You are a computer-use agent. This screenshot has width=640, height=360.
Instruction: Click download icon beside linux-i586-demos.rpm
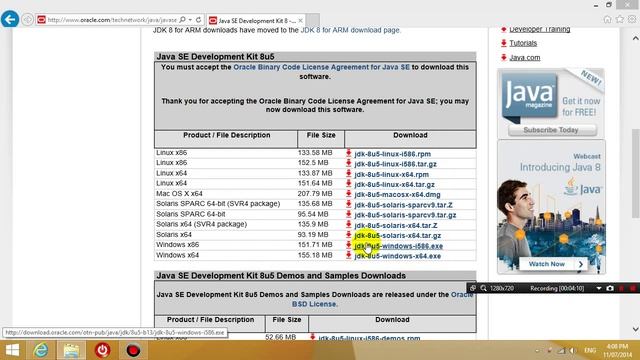313,337
